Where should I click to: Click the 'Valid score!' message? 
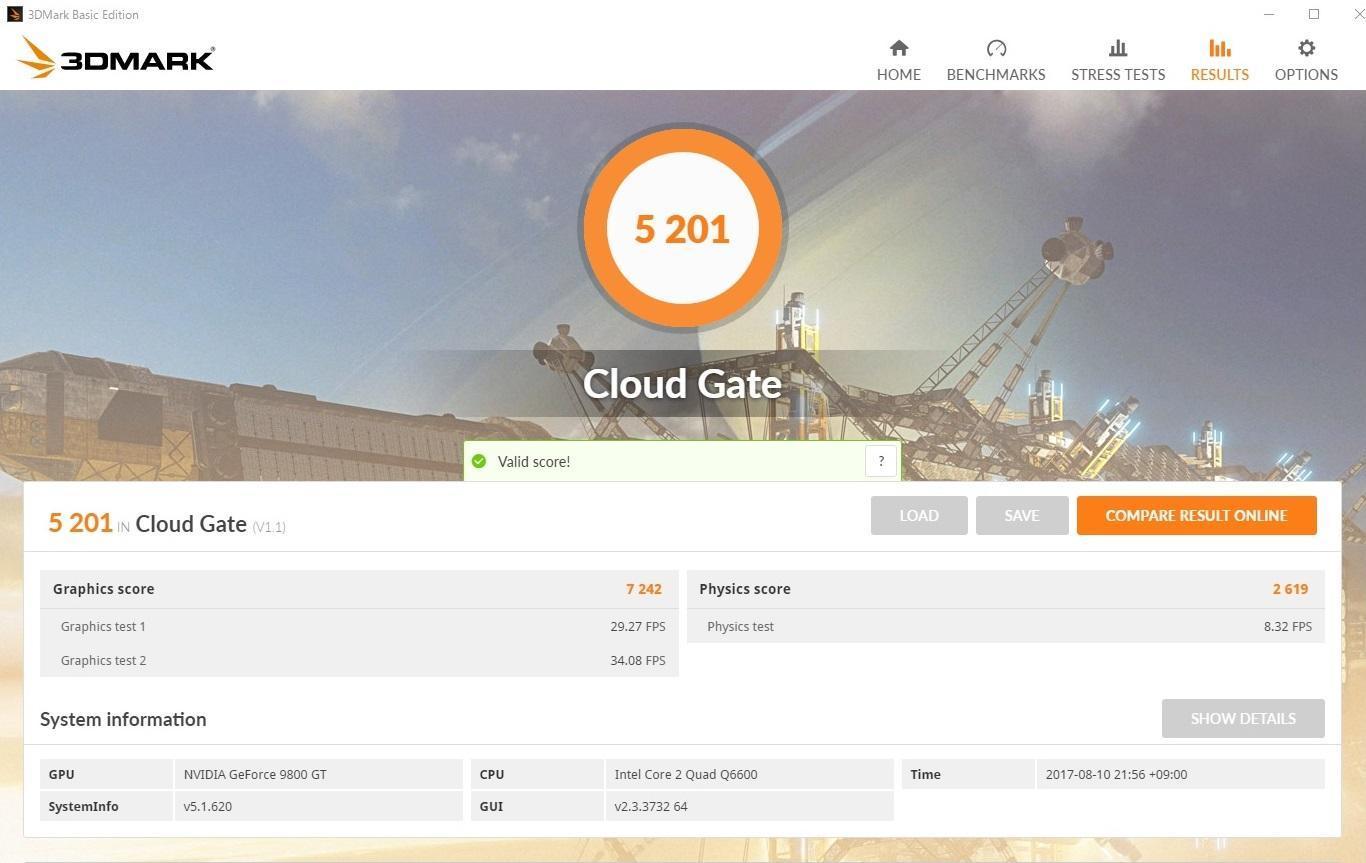pyautogui.click(x=534, y=462)
